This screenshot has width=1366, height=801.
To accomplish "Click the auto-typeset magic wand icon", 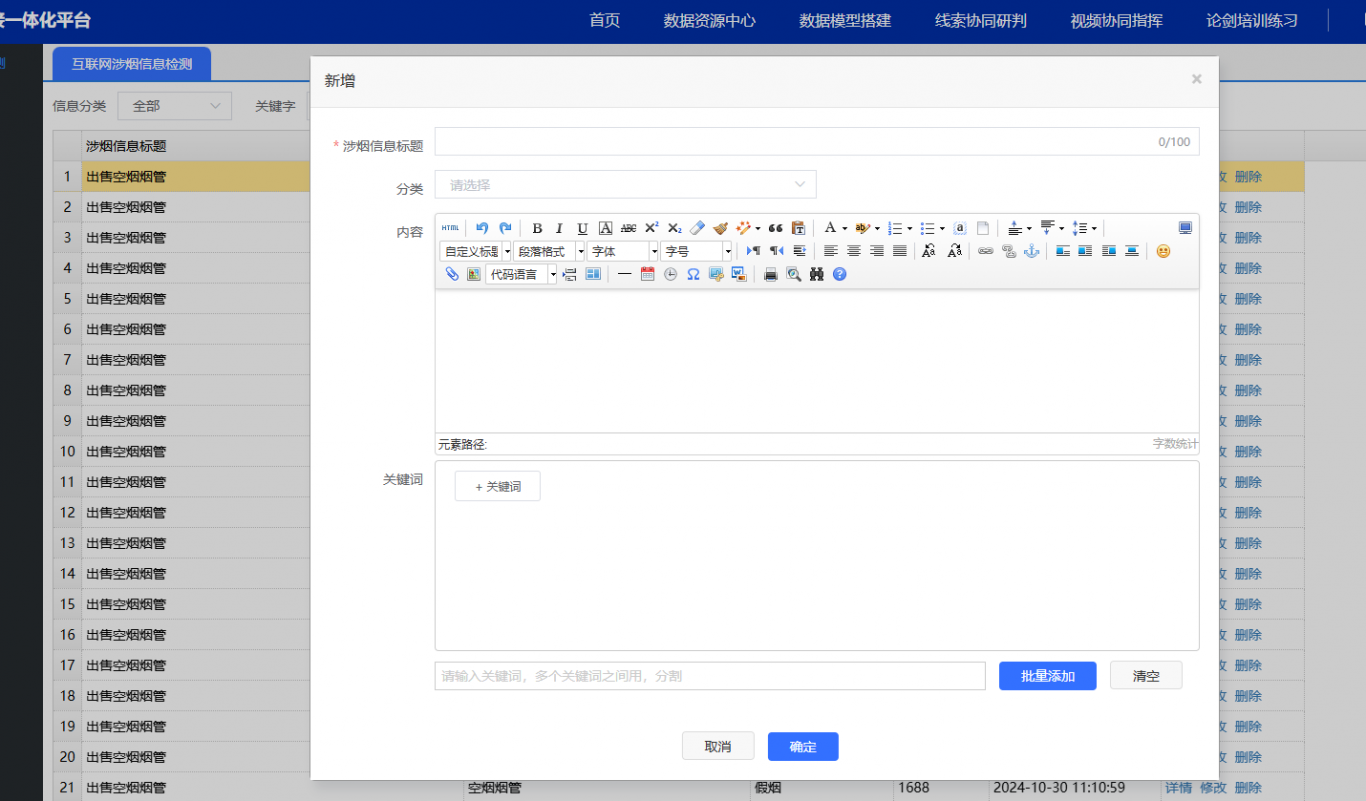I will pos(744,228).
